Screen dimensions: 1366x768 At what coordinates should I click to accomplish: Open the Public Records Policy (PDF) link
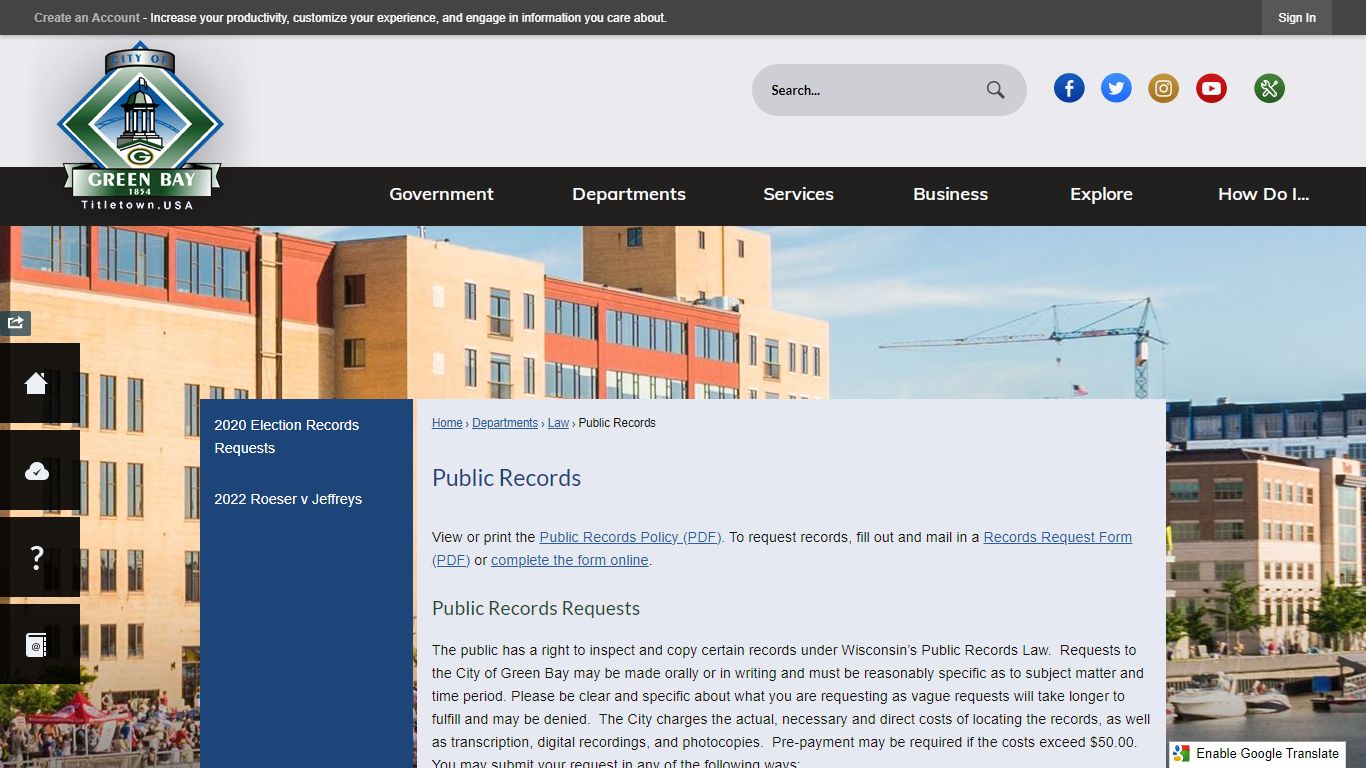point(630,537)
